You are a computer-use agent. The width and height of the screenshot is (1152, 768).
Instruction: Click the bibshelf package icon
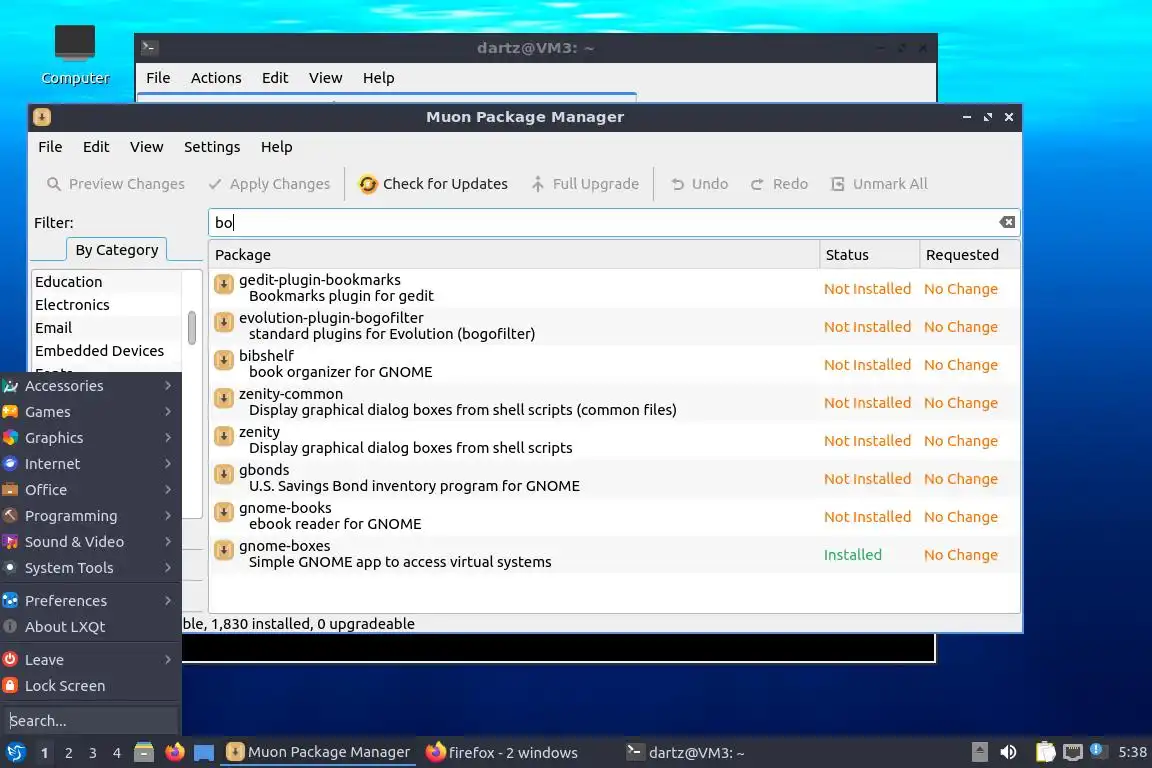(224, 360)
